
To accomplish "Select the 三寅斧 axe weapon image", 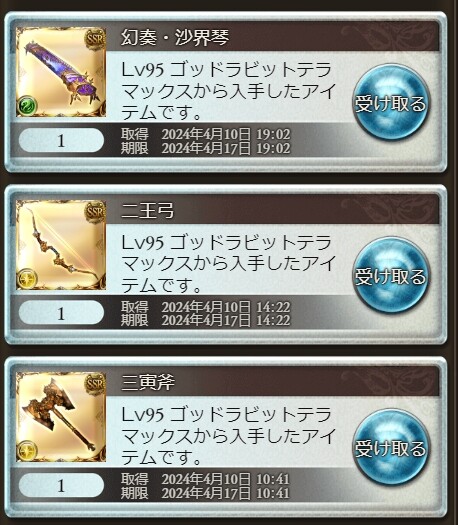I will coord(61,417).
